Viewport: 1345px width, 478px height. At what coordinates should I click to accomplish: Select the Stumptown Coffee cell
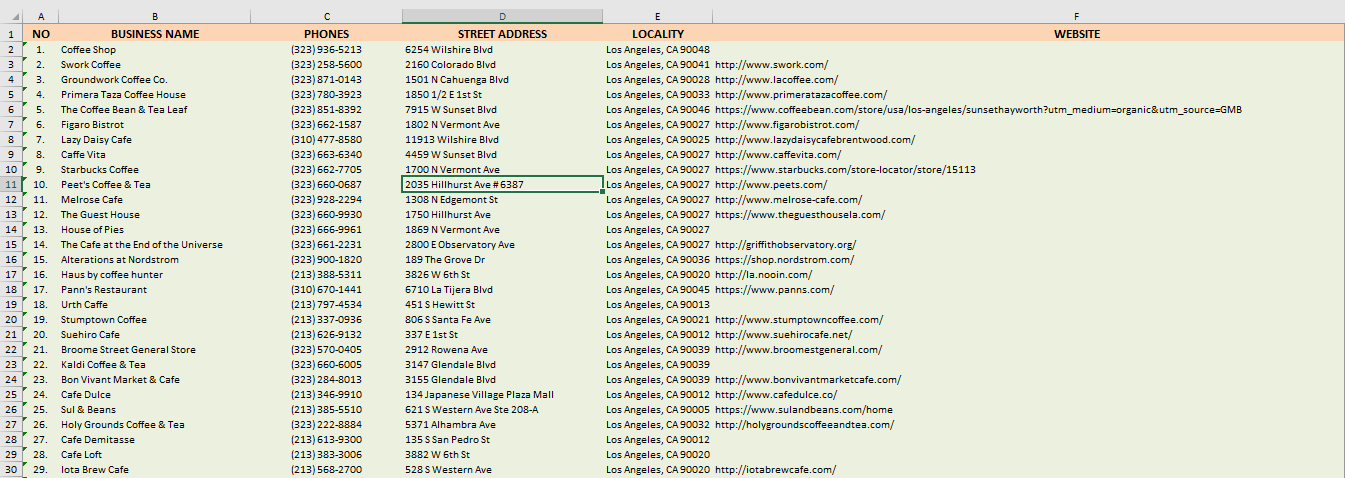pyautogui.click(x=155, y=319)
